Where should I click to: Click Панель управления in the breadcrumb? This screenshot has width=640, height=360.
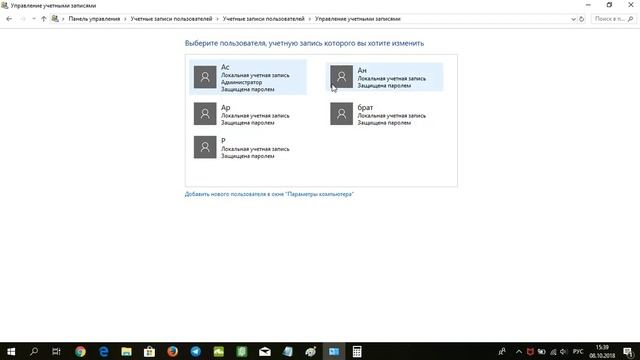coord(94,19)
